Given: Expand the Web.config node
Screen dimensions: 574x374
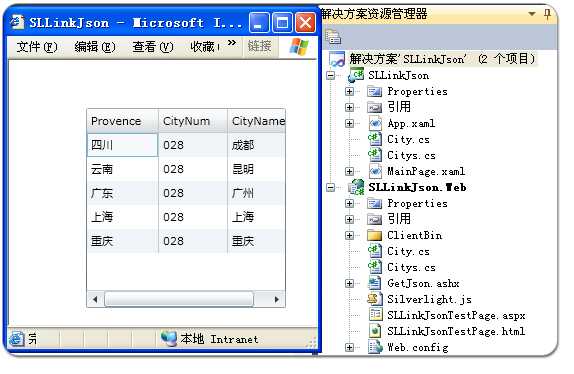Looking at the screenshot, I should point(349,347).
